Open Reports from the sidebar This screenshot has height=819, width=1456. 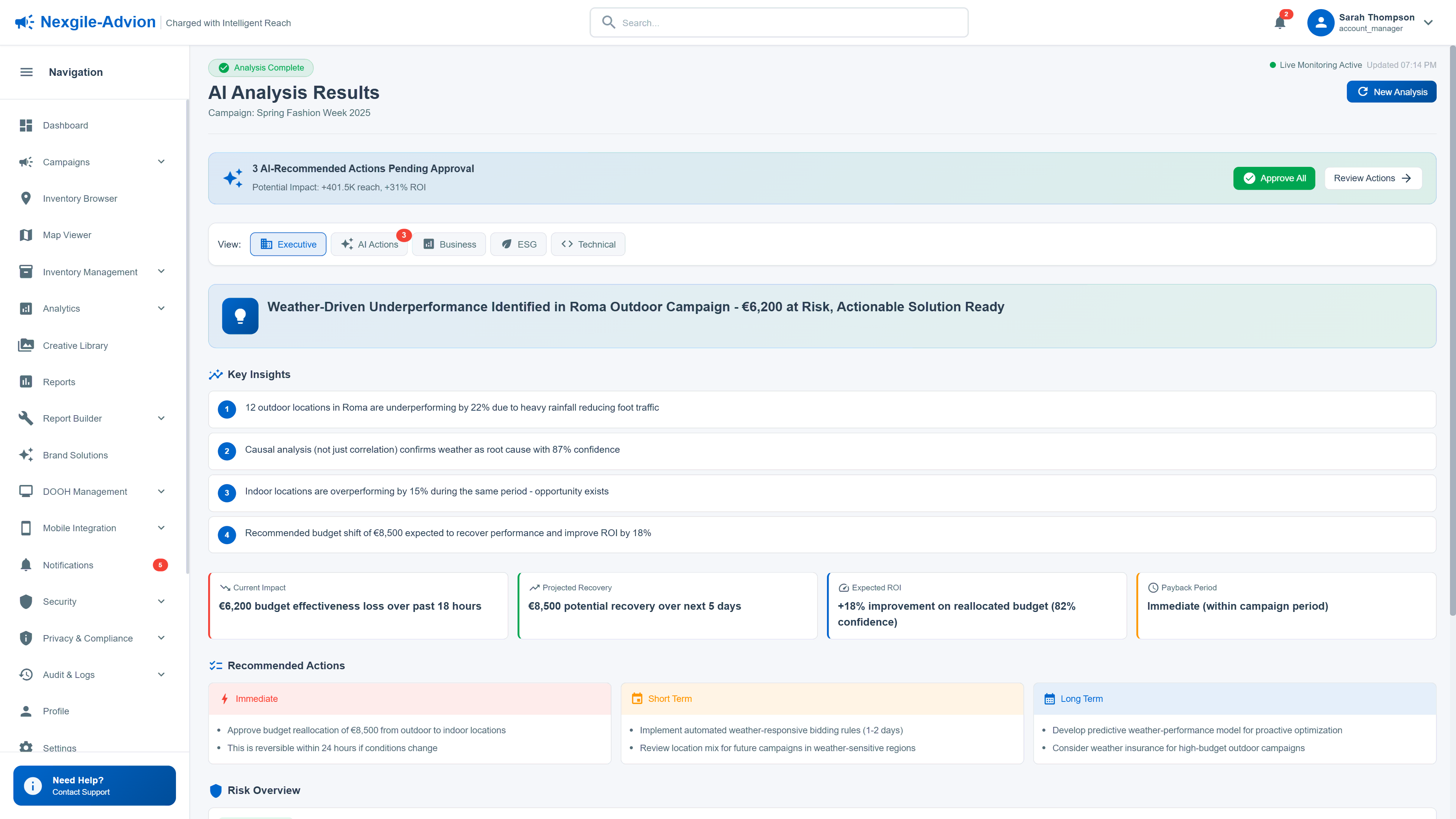pos(59,382)
